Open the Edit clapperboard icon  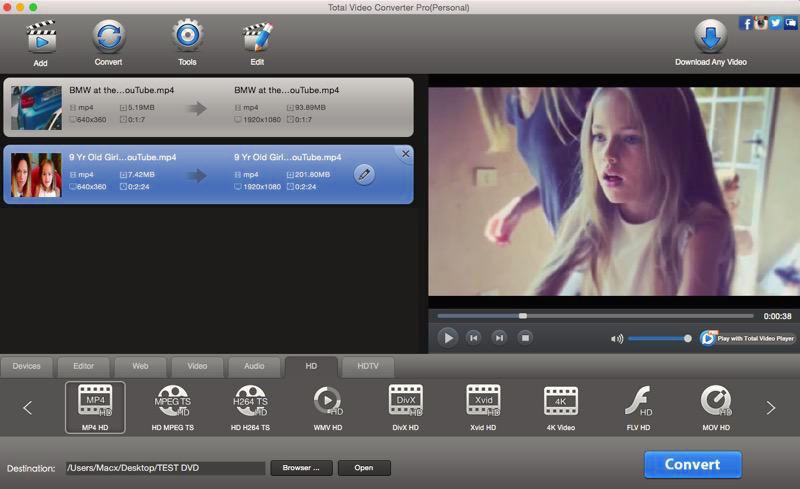pos(257,37)
